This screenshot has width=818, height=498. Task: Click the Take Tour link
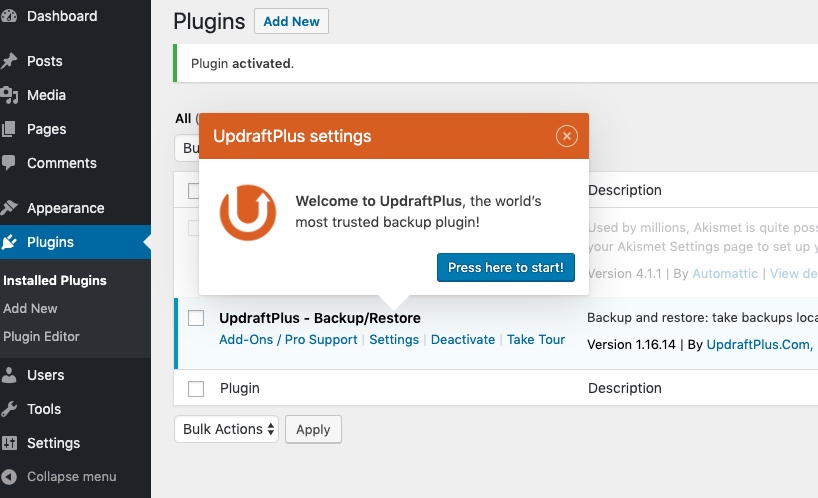(x=536, y=339)
